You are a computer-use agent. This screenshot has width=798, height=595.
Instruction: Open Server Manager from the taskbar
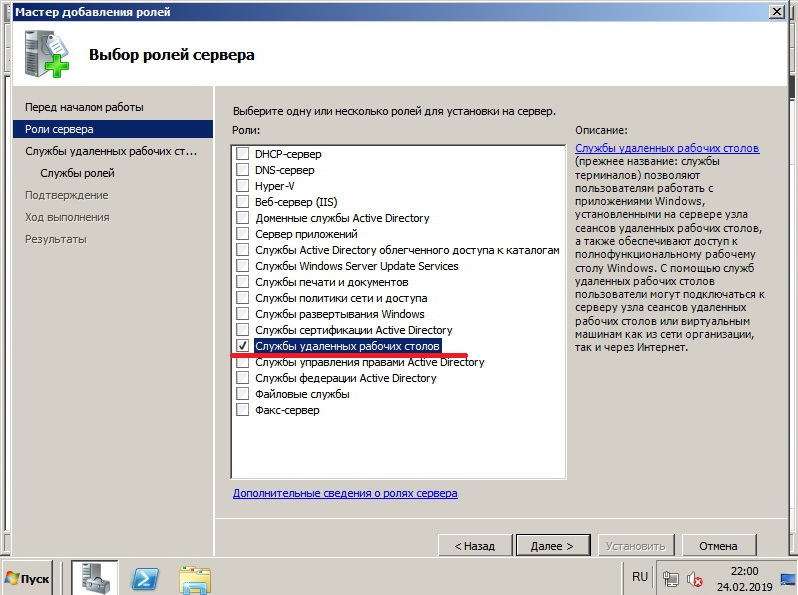[x=95, y=578]
